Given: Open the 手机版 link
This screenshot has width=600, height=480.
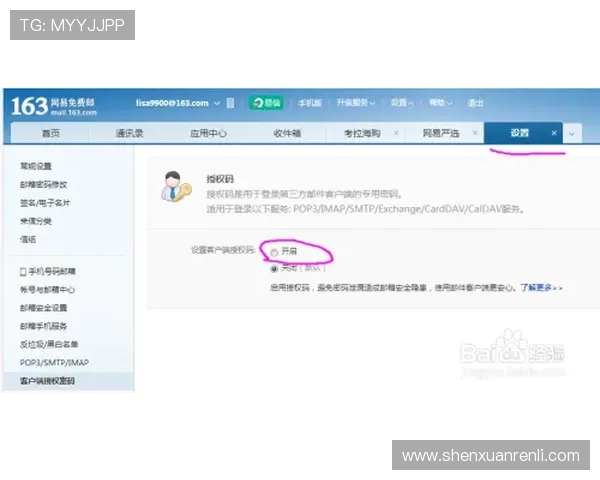Looking at the screenshot, I should tap(310, 103).
